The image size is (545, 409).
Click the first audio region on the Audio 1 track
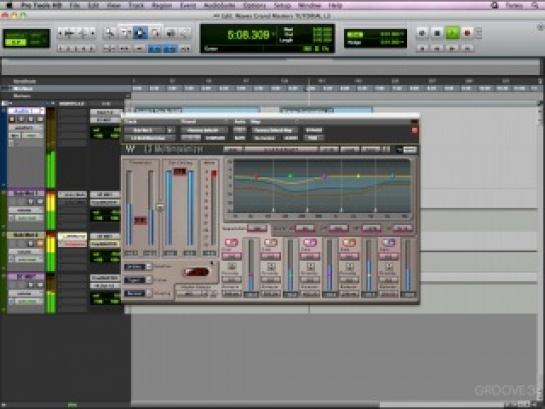point(197,111)
